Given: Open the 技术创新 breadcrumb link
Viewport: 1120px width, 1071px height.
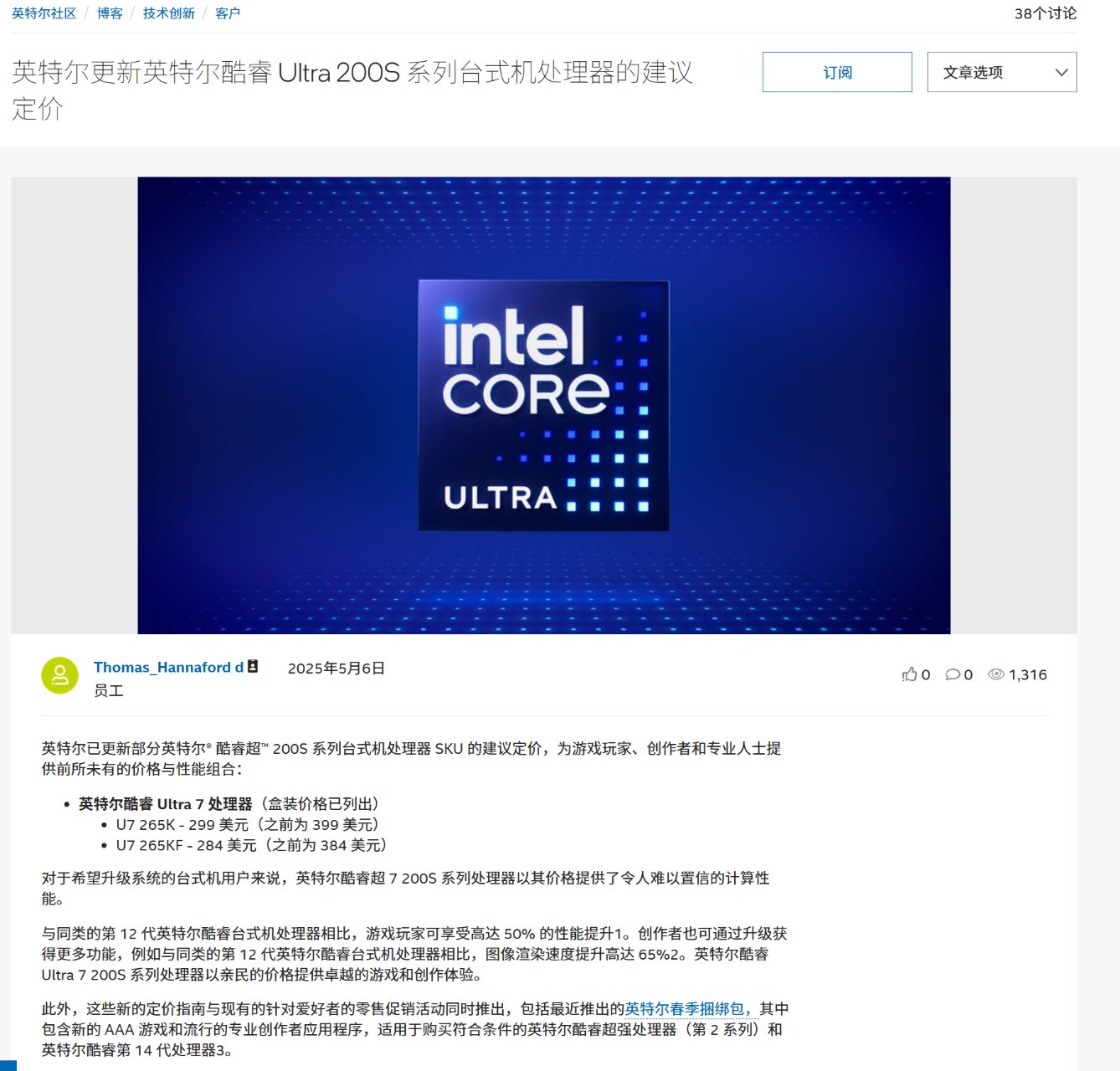Looking at the screenshot, I should pos(169,13).
